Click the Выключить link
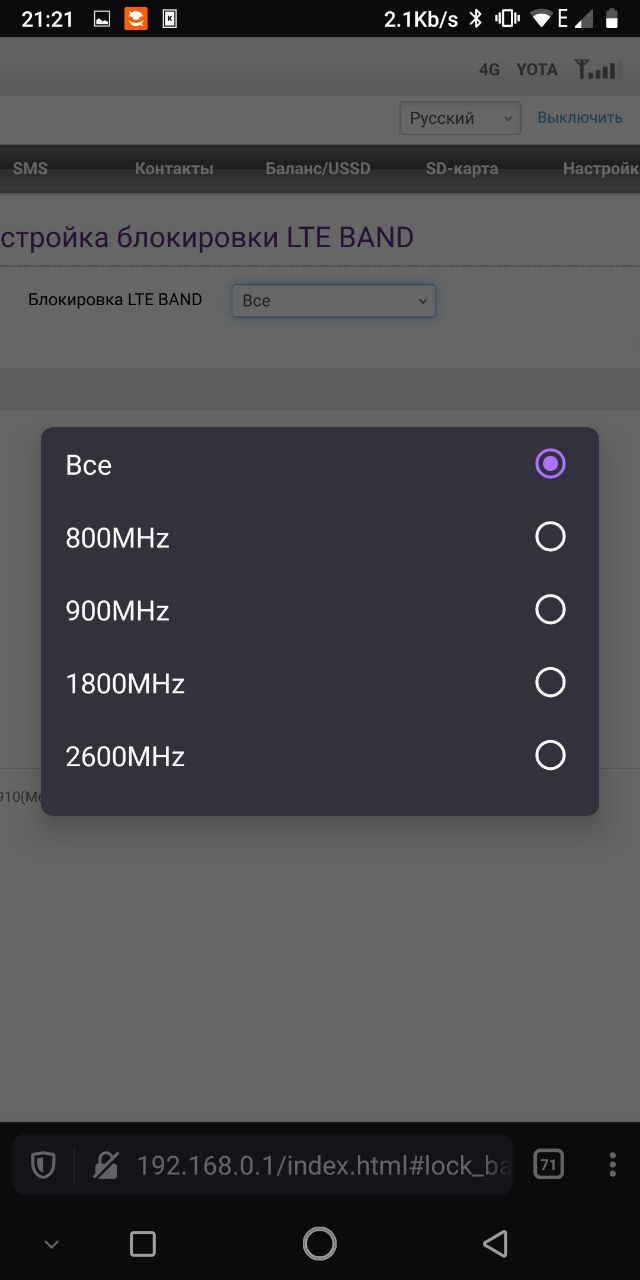This screenshot has height=1280, width=640. pyautogui.click(x=580, y=117)
